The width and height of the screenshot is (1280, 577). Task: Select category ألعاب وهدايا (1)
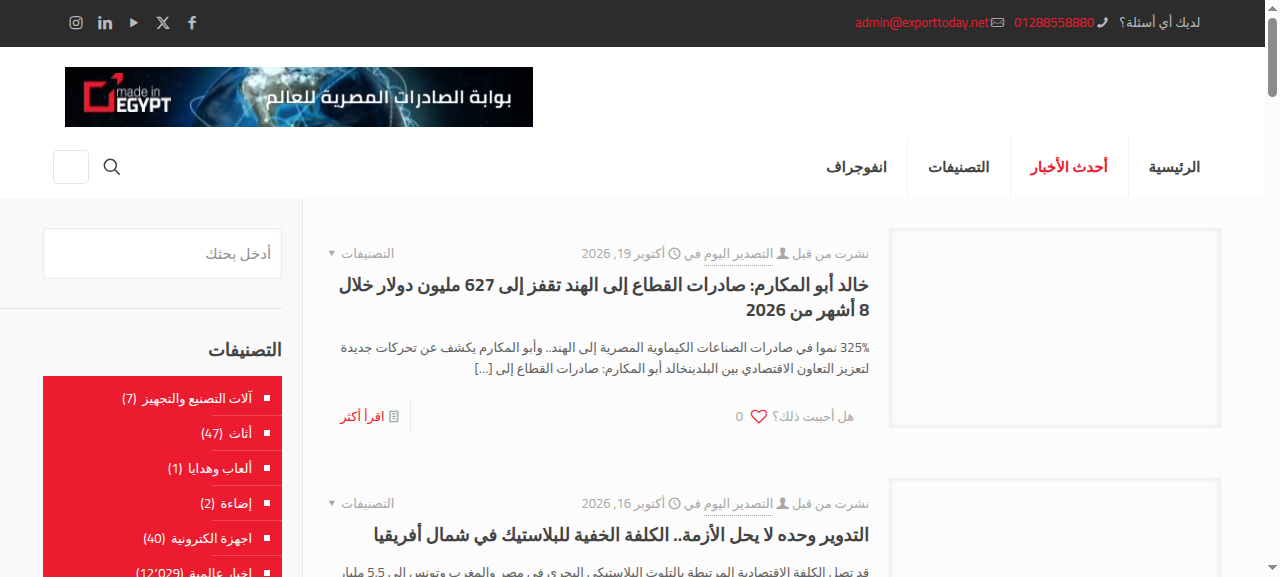(x=210, y=468)
